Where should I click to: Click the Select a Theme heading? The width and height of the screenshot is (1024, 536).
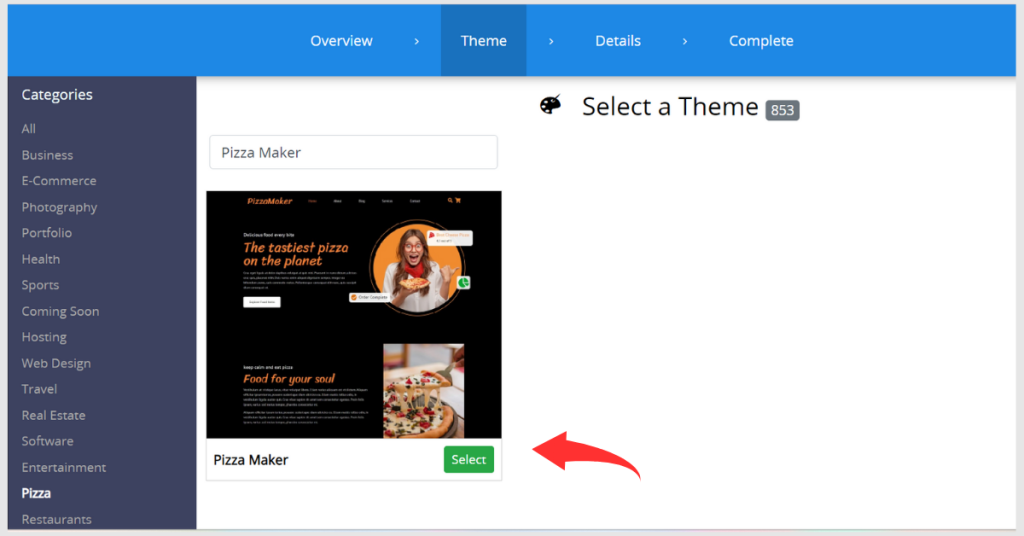click(670, 106)
